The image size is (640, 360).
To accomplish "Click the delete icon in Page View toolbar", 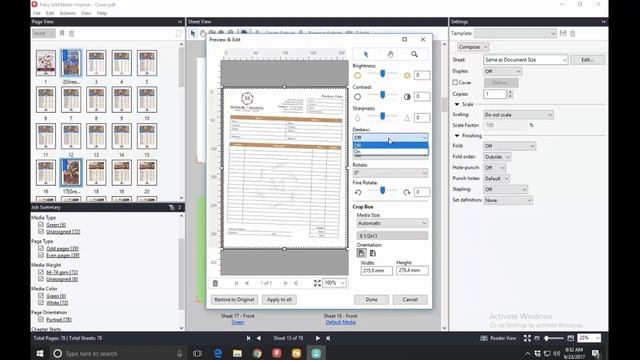I will coord(71,33).
